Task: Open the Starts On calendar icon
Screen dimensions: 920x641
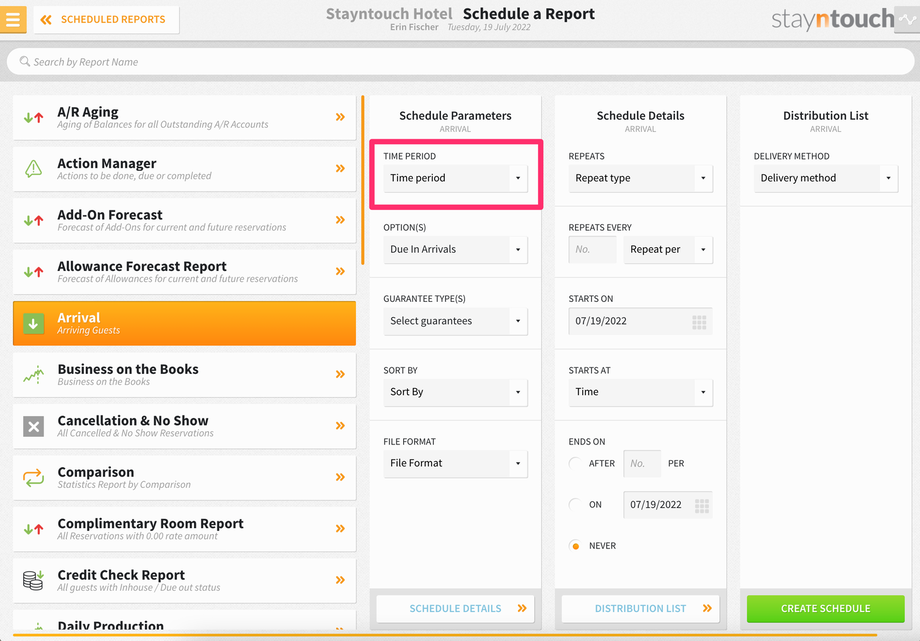Action: click(699, 322)
